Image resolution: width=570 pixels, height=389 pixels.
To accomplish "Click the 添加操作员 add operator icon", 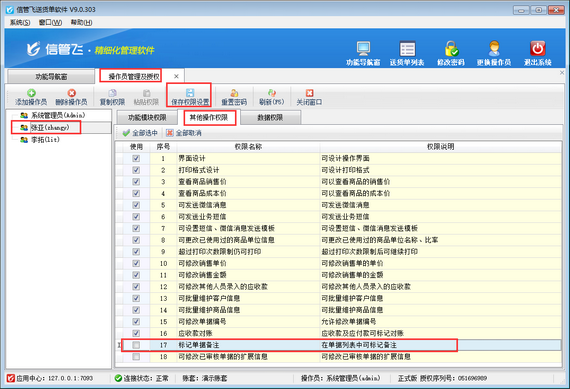I will [x=31, y=93].
